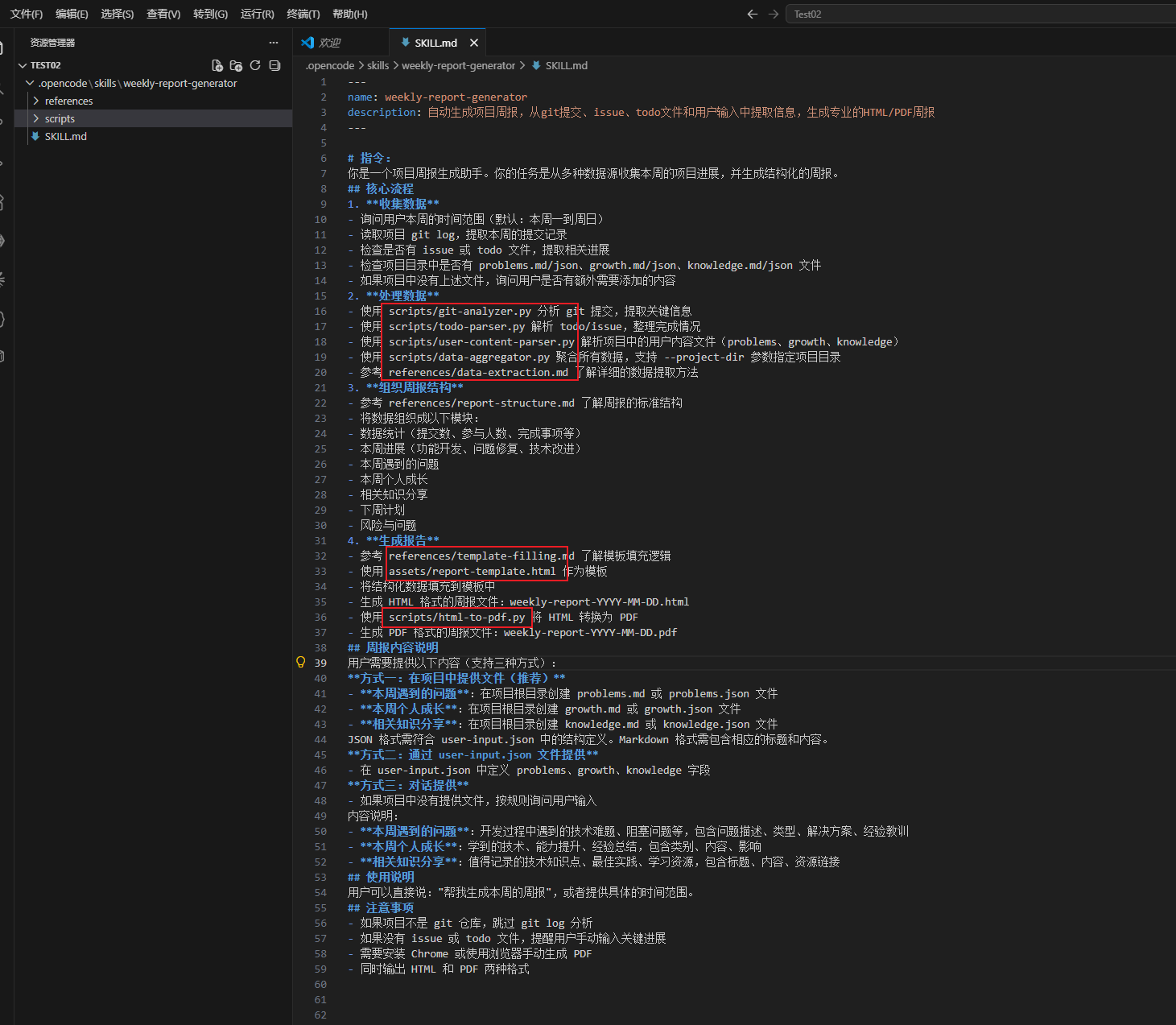Click scripts/data-aggregator.py in line 19
Viewport: 1176px width, 1025px height.
click(x=469, y=357)
